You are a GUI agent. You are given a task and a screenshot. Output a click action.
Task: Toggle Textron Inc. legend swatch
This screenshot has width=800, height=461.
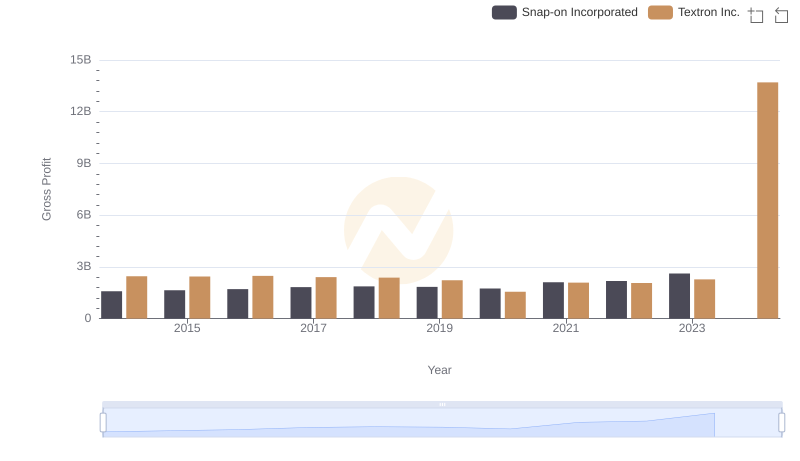(660, 12)
